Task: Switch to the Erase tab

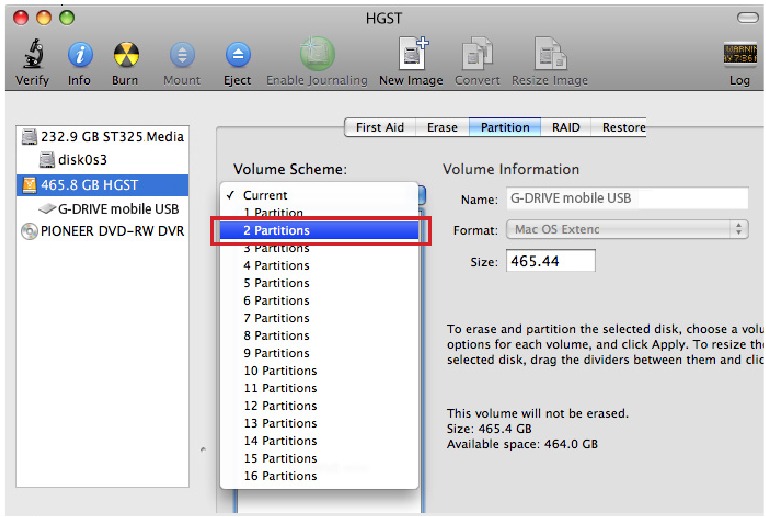Action: pyautogui.click(x=442, y=128)
